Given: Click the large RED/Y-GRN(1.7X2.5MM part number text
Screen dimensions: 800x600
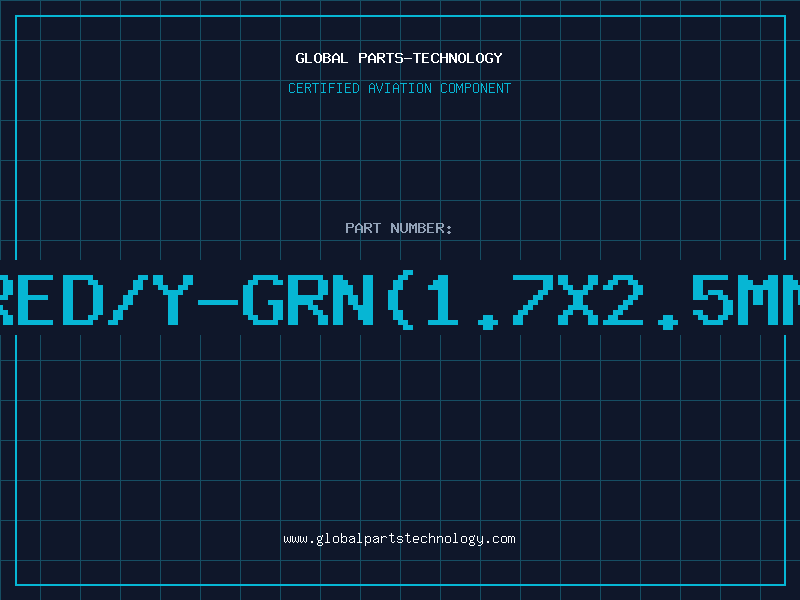Looking at the screenshot, I should [400, 299].
